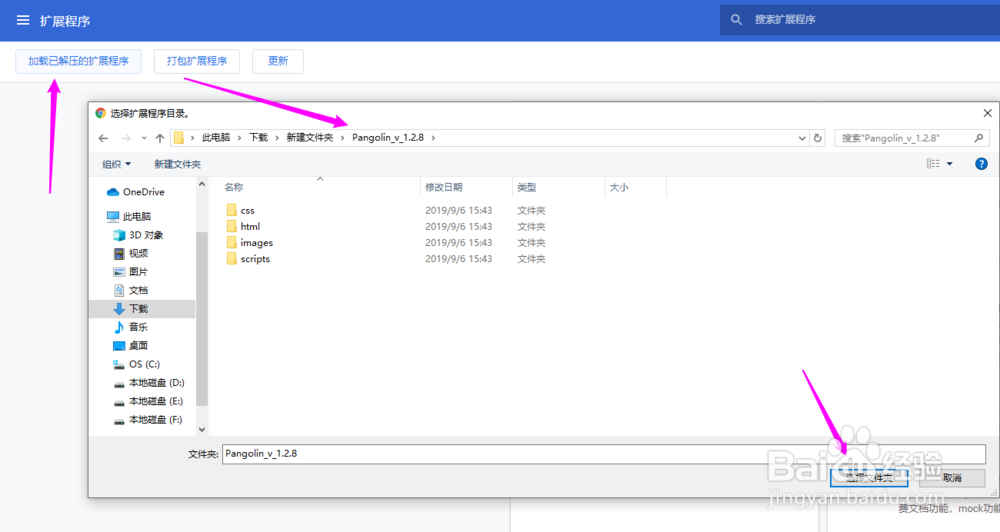Select 本地磁盘 (F:) in navigation pane

148,420
